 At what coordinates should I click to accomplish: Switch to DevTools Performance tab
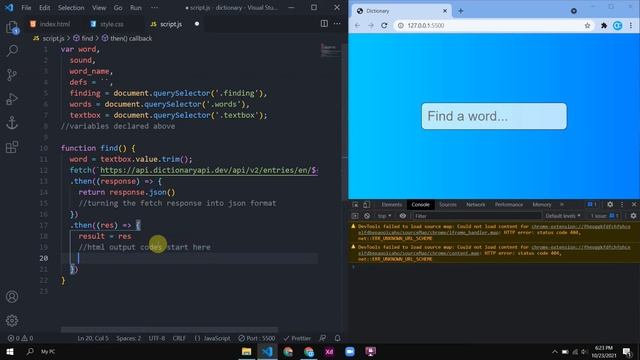pyautogui.click(x=509, y=204)
